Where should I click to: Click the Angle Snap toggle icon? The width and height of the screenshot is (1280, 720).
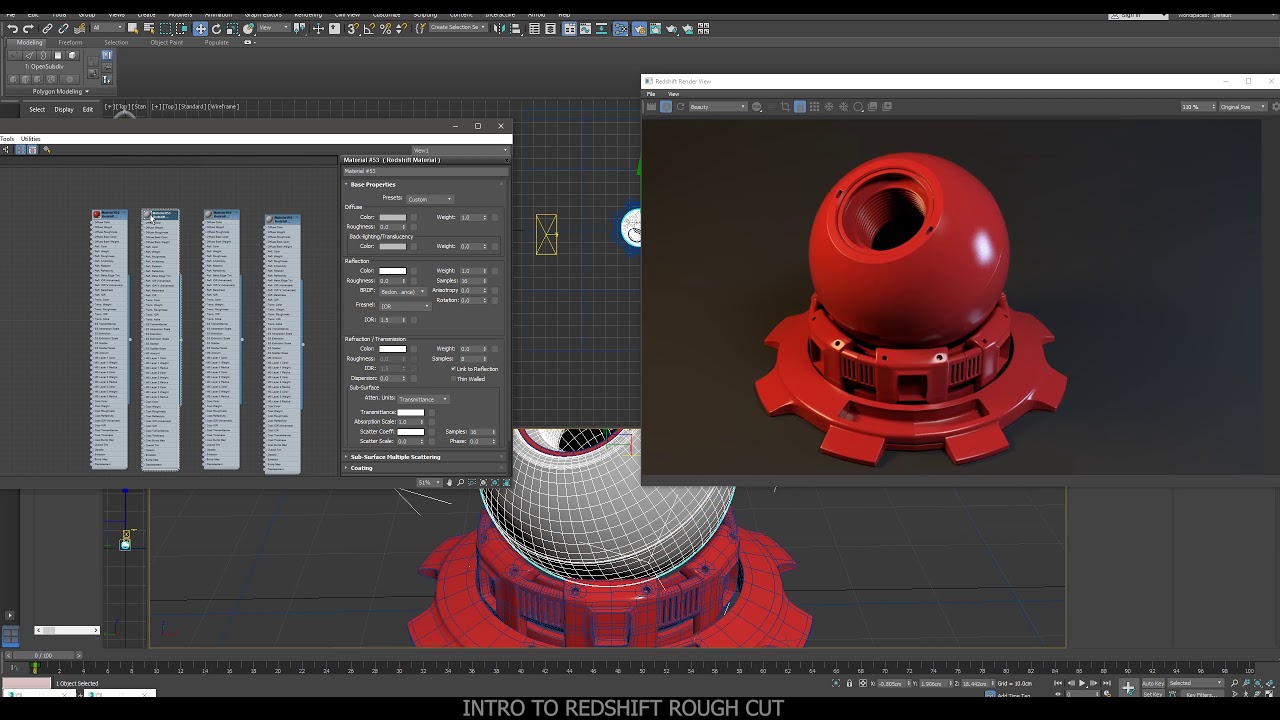pyautogui.click(x=369, y=29)
